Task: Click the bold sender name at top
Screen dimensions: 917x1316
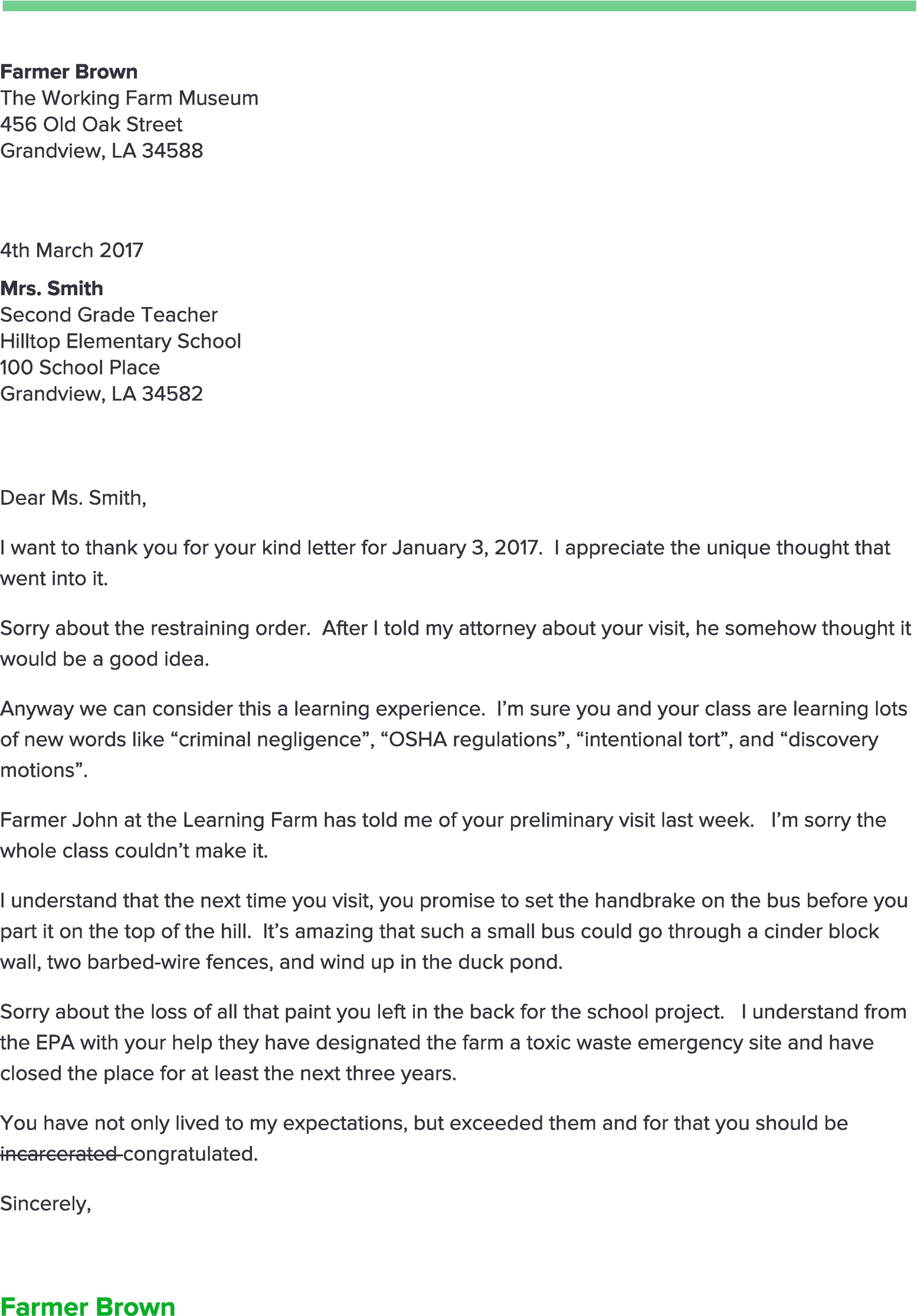Action: 69,72
